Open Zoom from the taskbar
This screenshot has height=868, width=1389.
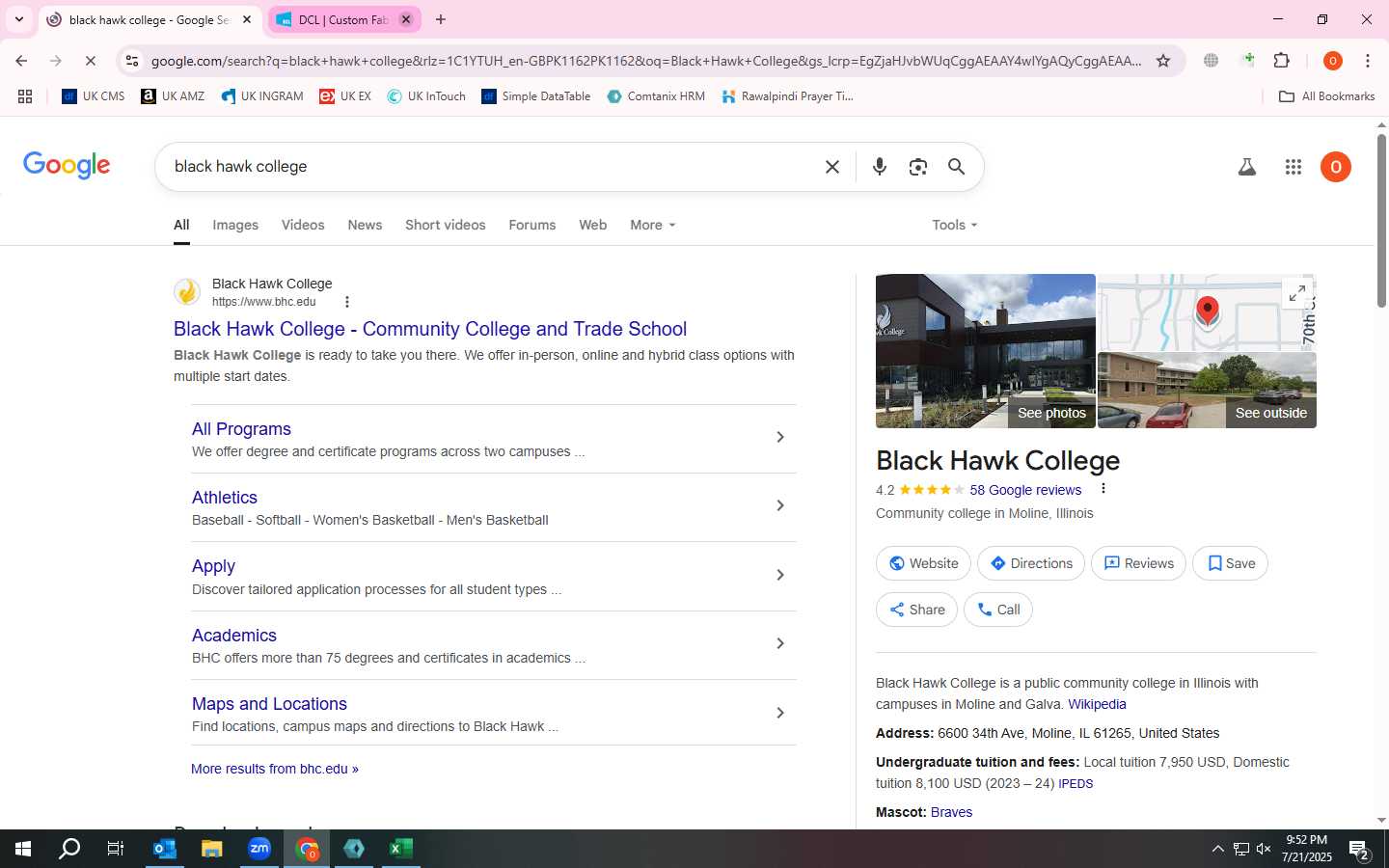(x=259, y=849)
